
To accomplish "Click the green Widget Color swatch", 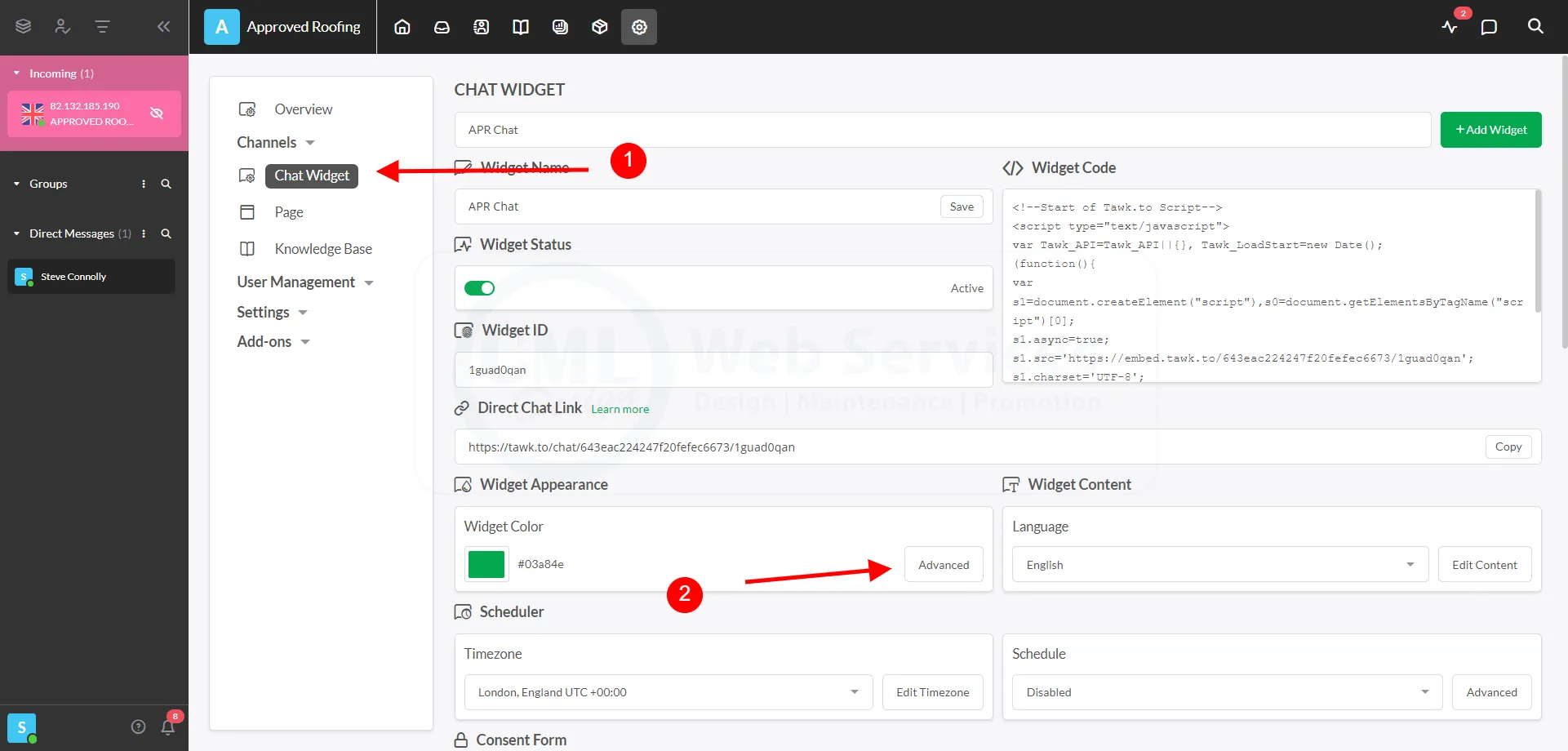I will click(x=486, y=564).
